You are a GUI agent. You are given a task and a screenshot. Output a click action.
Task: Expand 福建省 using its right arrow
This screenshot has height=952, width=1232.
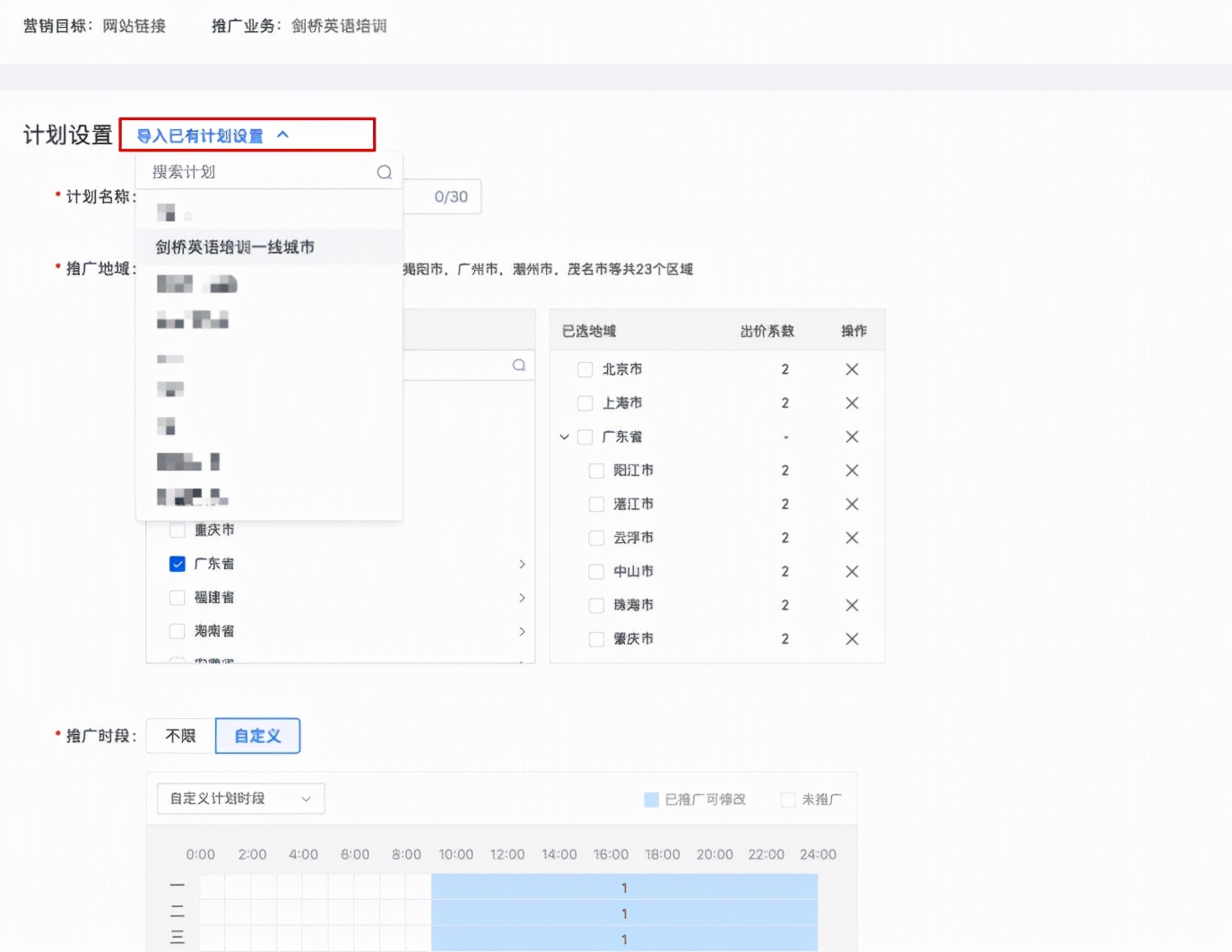click(523, 598)
